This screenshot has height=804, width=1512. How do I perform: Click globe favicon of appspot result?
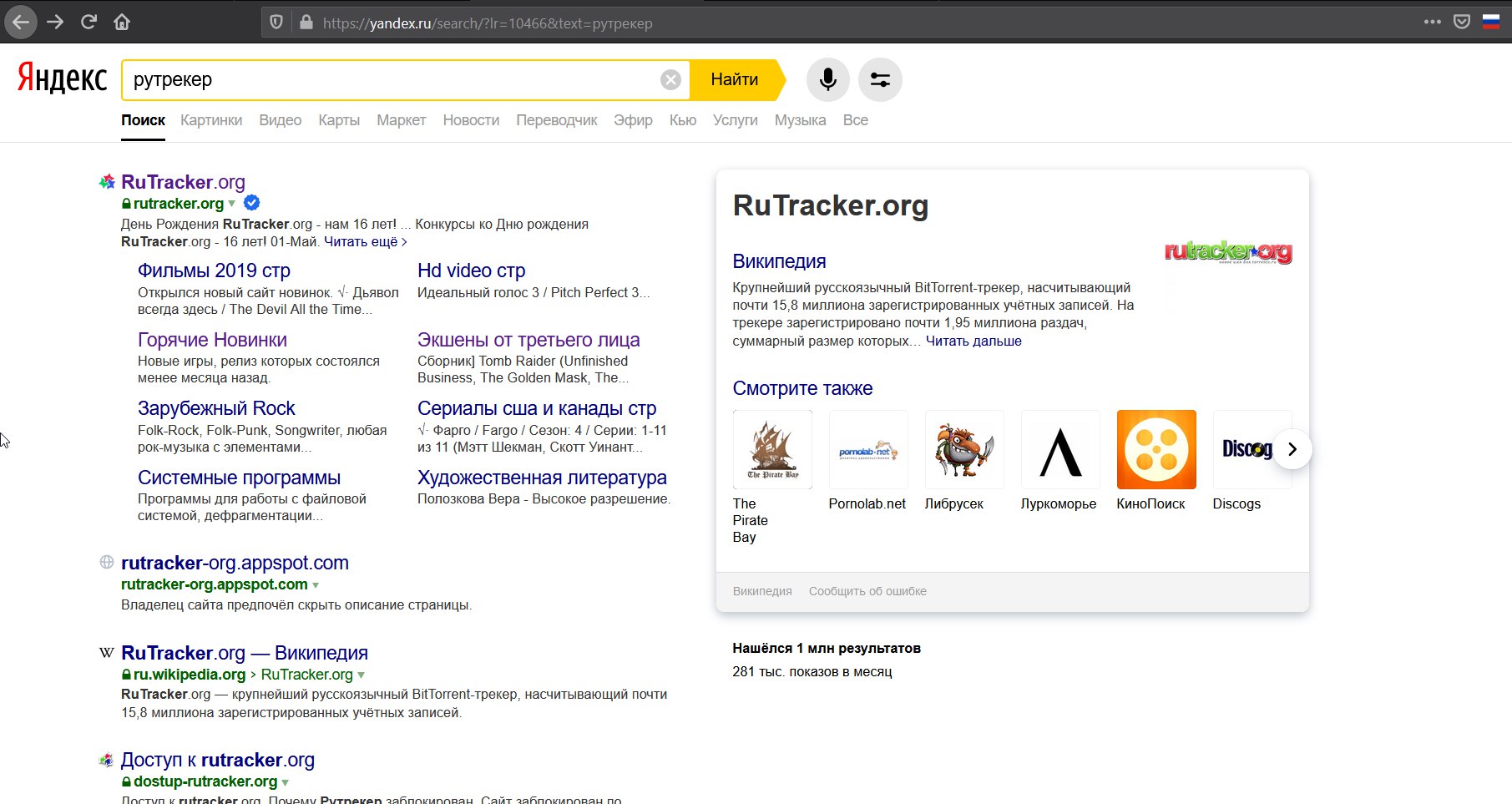coord(107,562)
